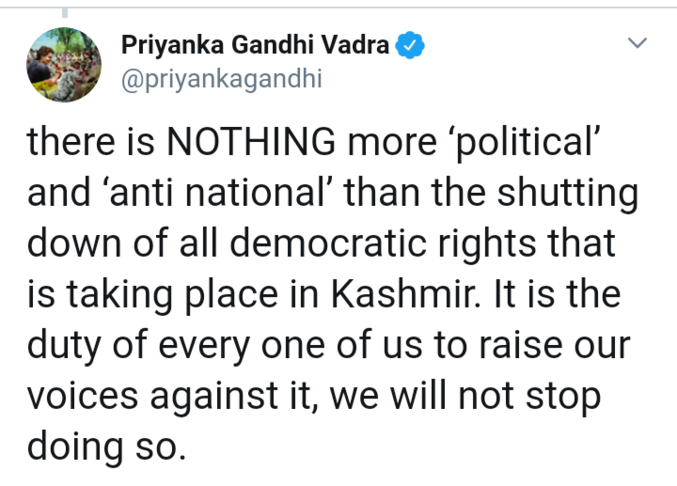The image size is (677, 486).
Task: Open Priyanka Gandhi Vadra's profile picture
Action: [x=63, y=65]
